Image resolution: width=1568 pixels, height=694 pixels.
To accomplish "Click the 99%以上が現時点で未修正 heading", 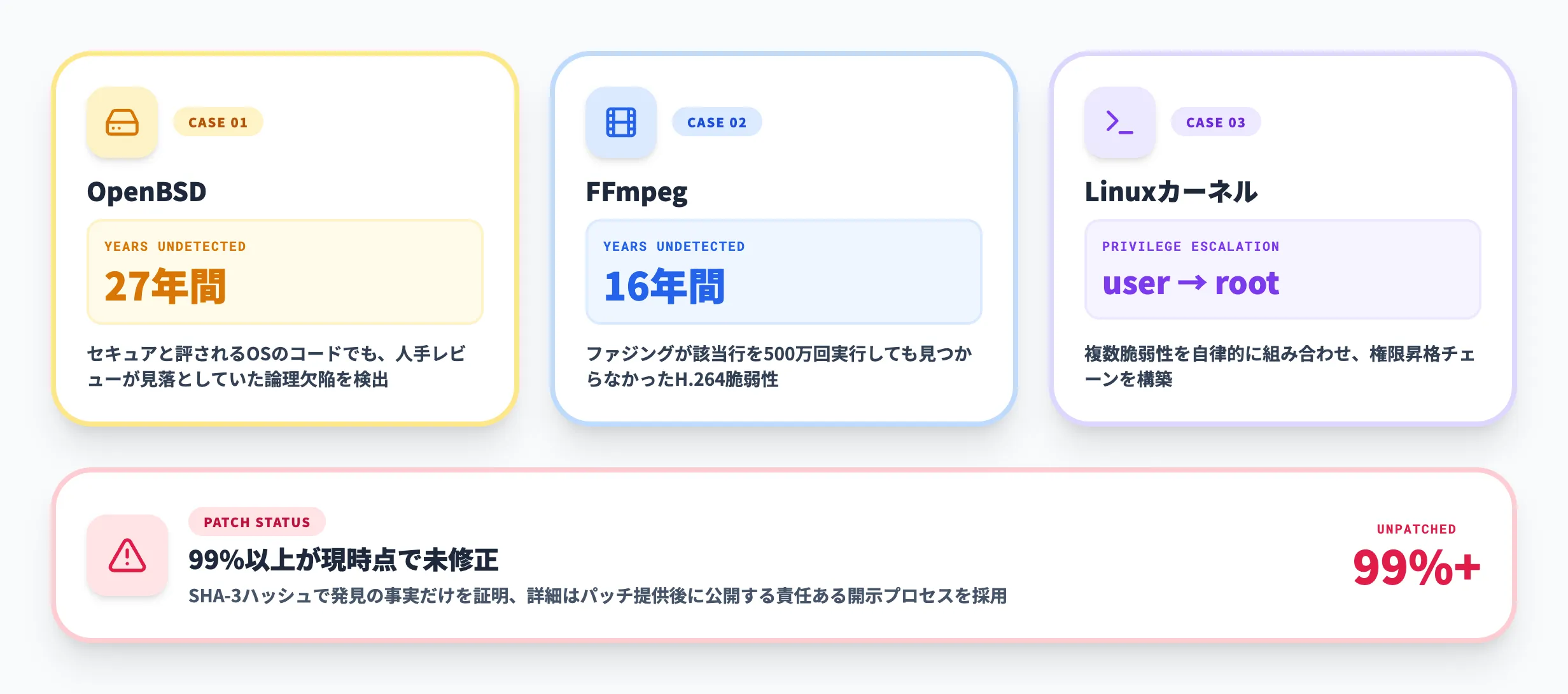I will coord(343,560).
